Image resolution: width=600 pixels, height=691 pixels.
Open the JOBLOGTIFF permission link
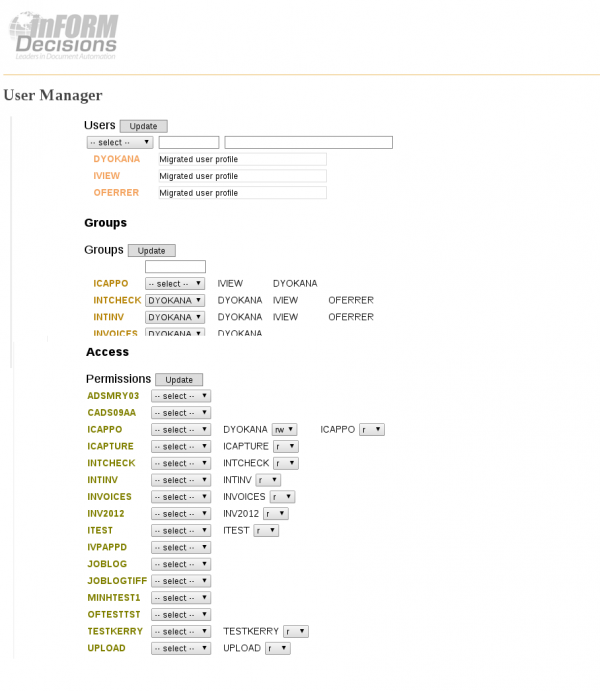tap(117, 581)
